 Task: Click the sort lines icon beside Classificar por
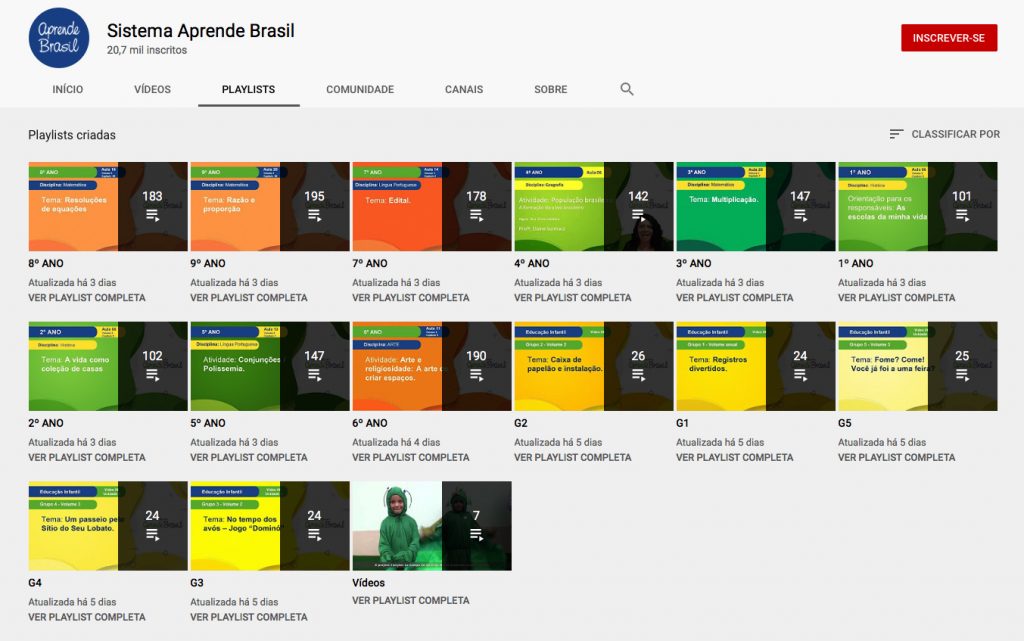896,134
